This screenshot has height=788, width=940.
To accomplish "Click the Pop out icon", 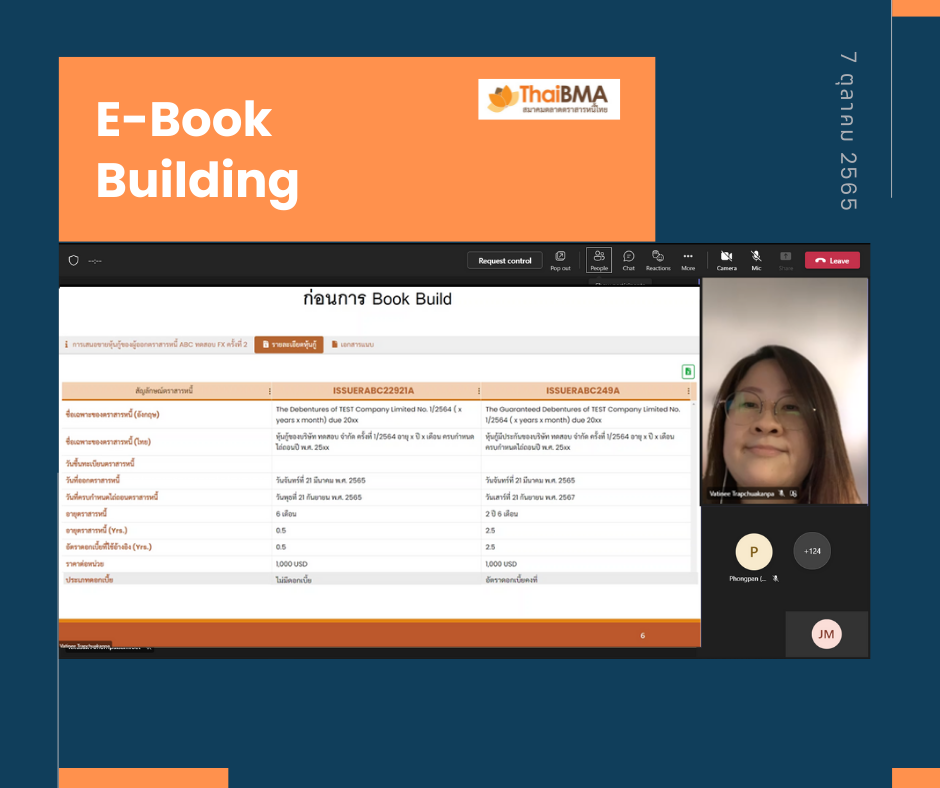I will coord(560,260).
